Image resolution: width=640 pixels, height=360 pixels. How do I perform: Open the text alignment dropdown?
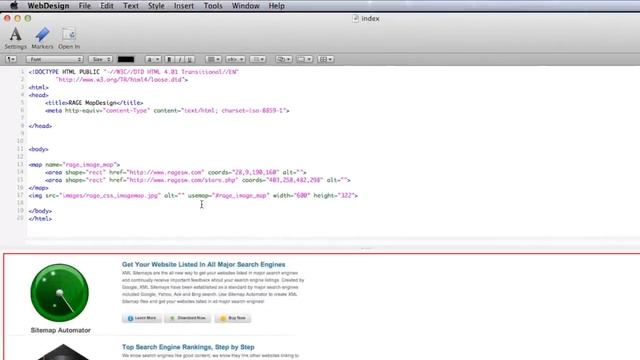tap(213, 60)
